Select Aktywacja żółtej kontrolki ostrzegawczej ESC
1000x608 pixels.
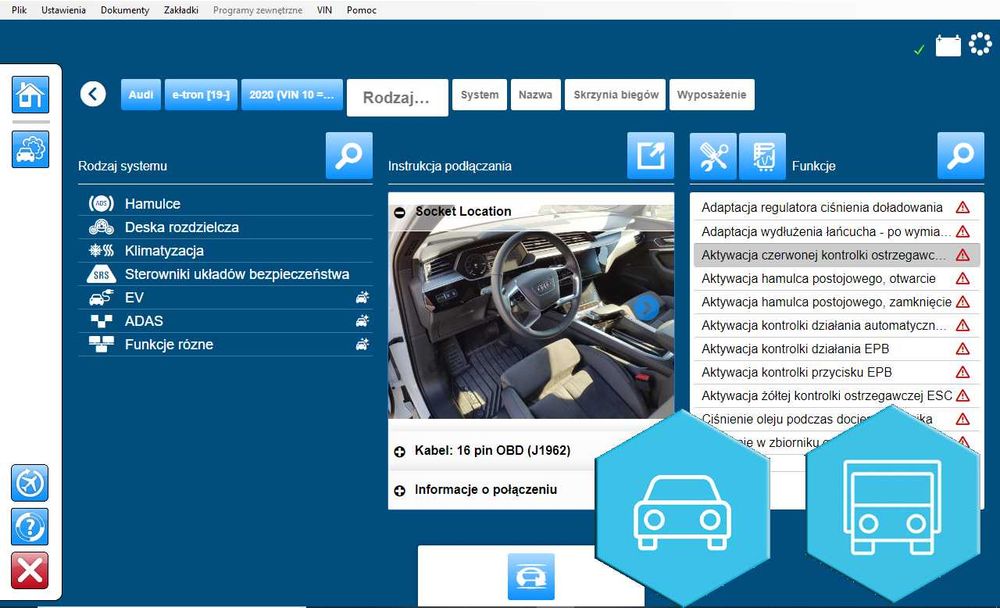[x=836, y=396]
